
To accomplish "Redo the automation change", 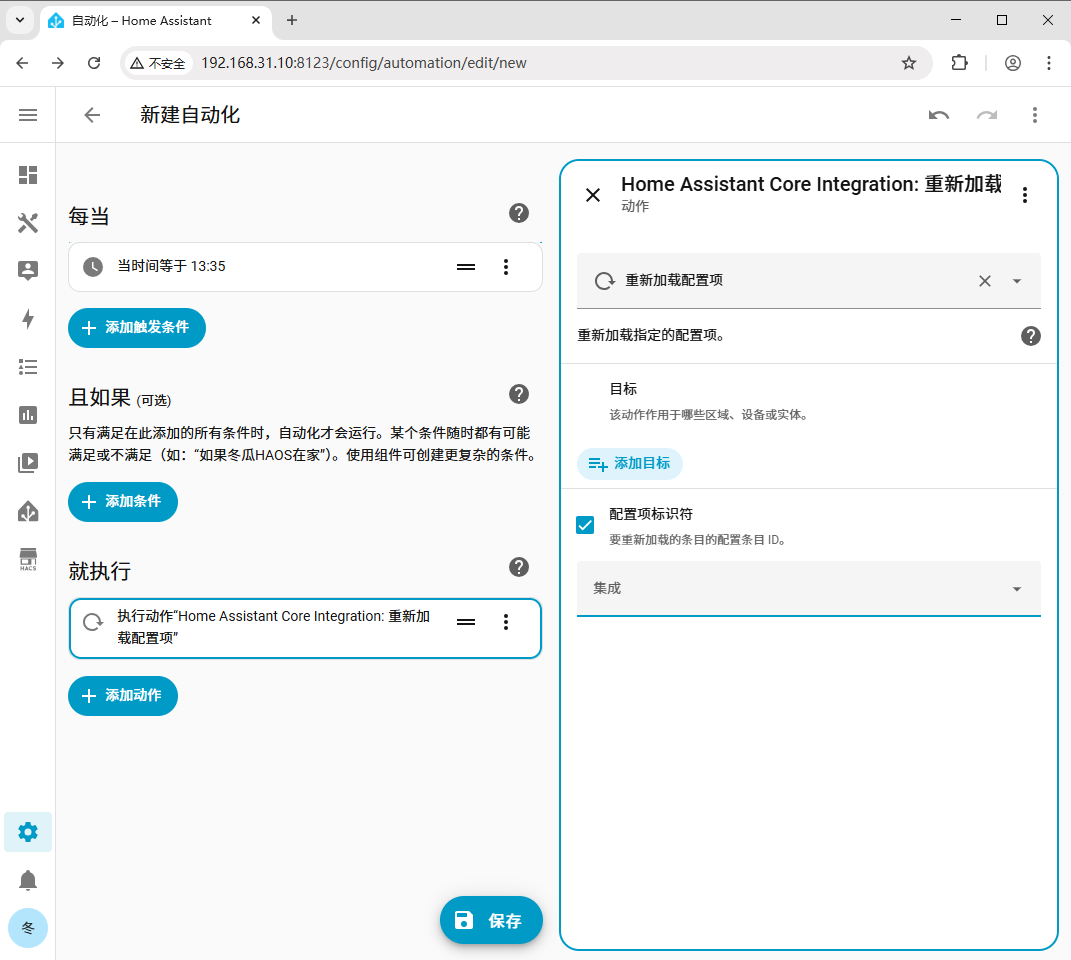I will click(987, 115).
